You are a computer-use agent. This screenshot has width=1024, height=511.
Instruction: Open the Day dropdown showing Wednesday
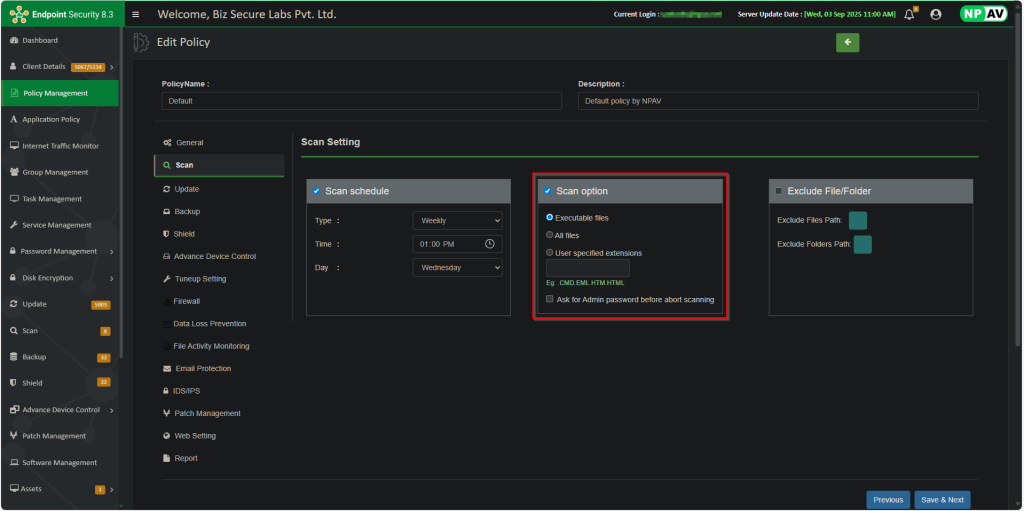coord(457,268)
